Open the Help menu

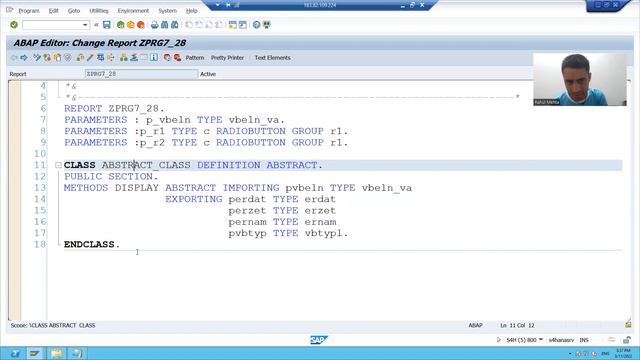(191, 11)
